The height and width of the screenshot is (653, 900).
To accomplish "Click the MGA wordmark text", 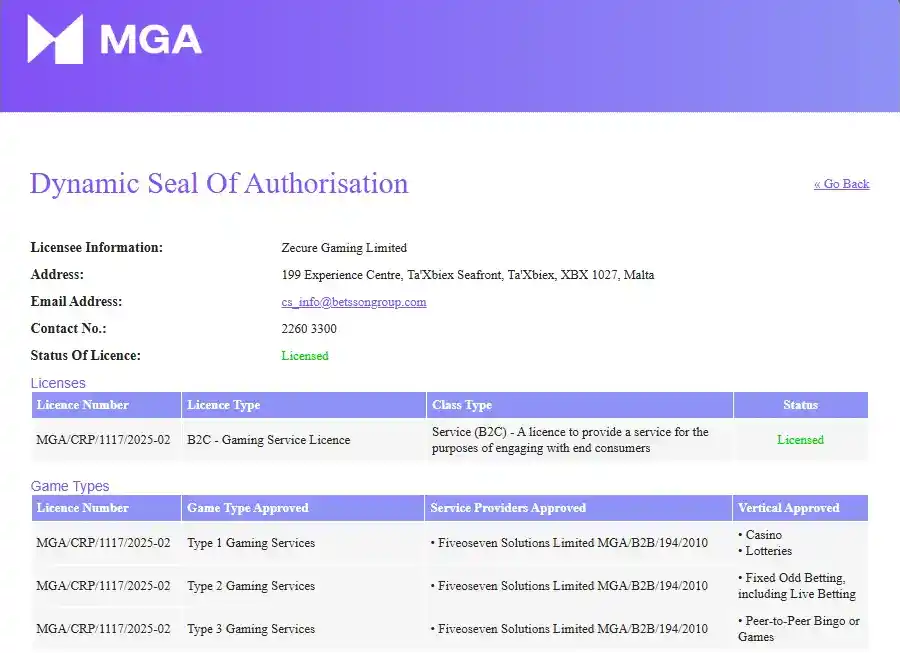I will click(151, 40).
